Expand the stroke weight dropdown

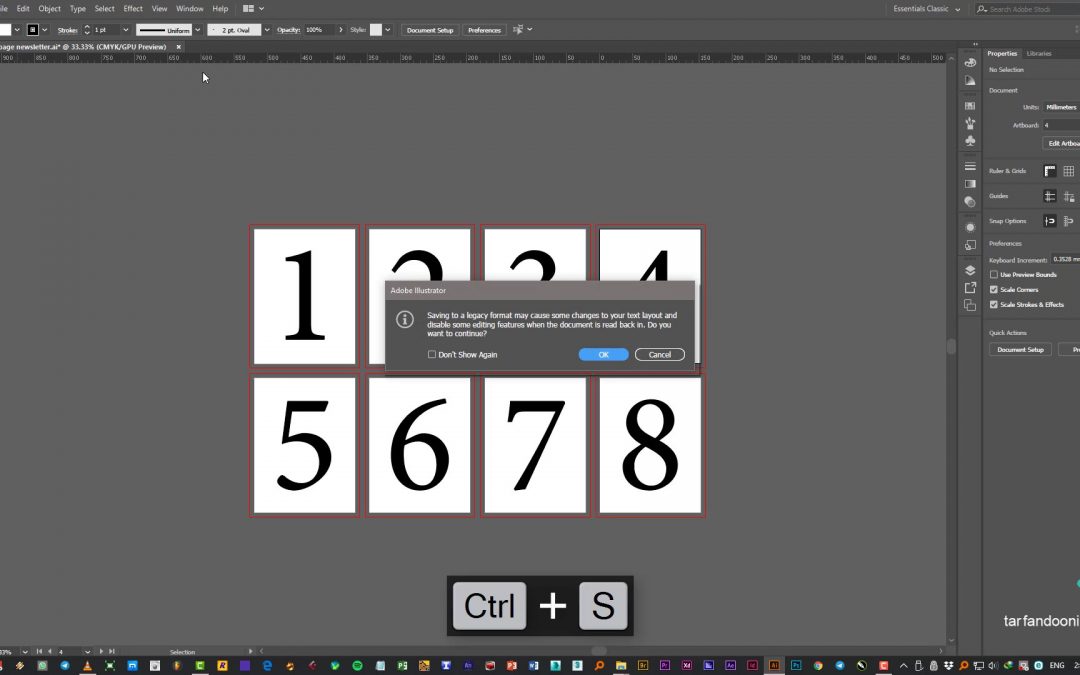point(125,30)
